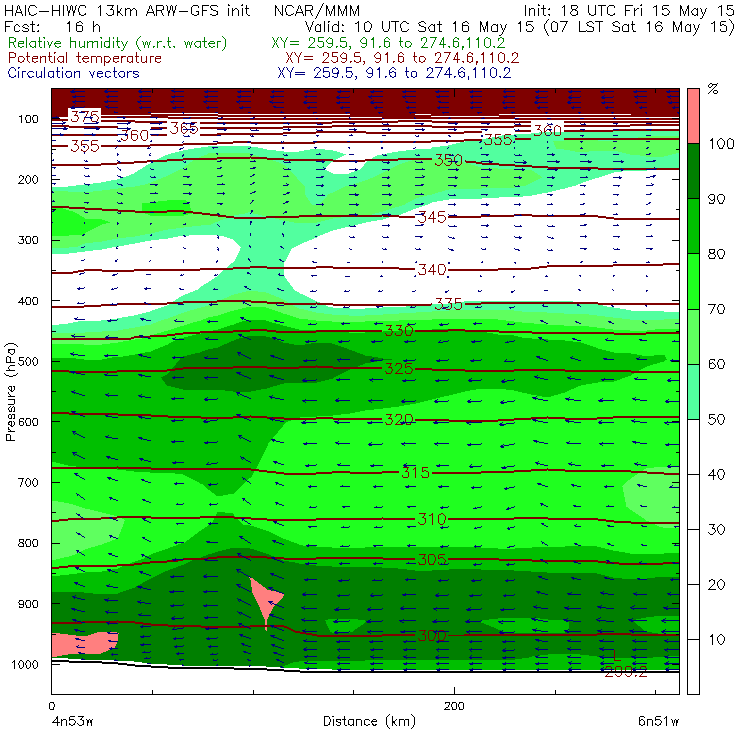Click the '%' unit label above colorbar

click(x=713, y=89)
